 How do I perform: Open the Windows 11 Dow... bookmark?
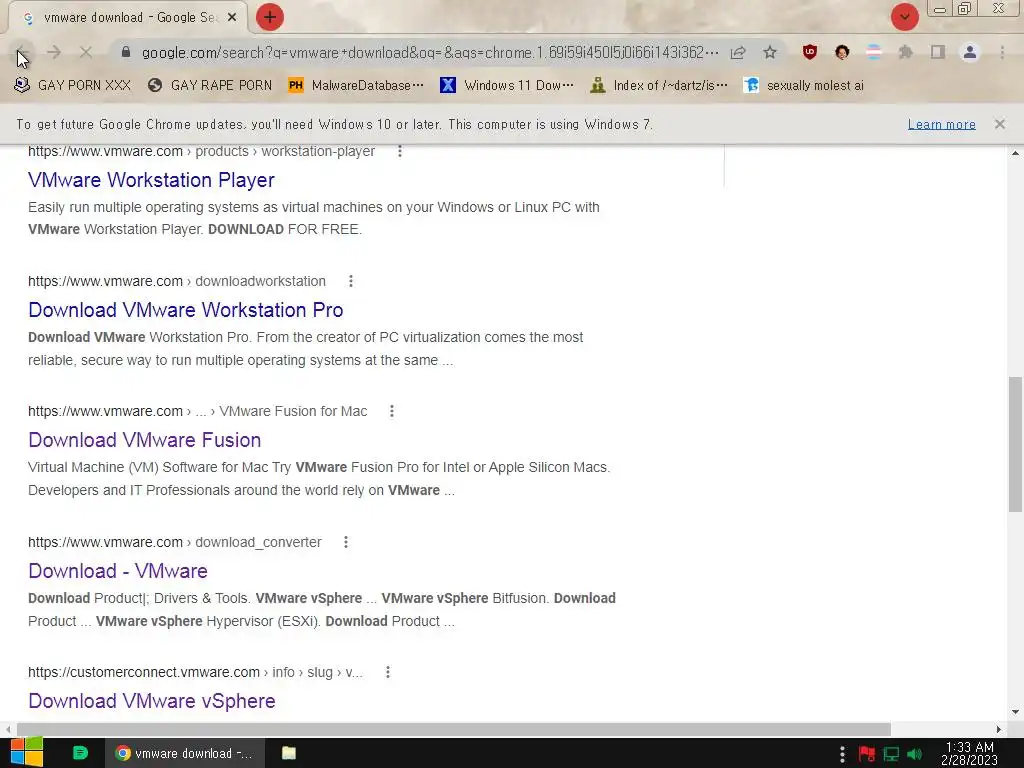507,86
